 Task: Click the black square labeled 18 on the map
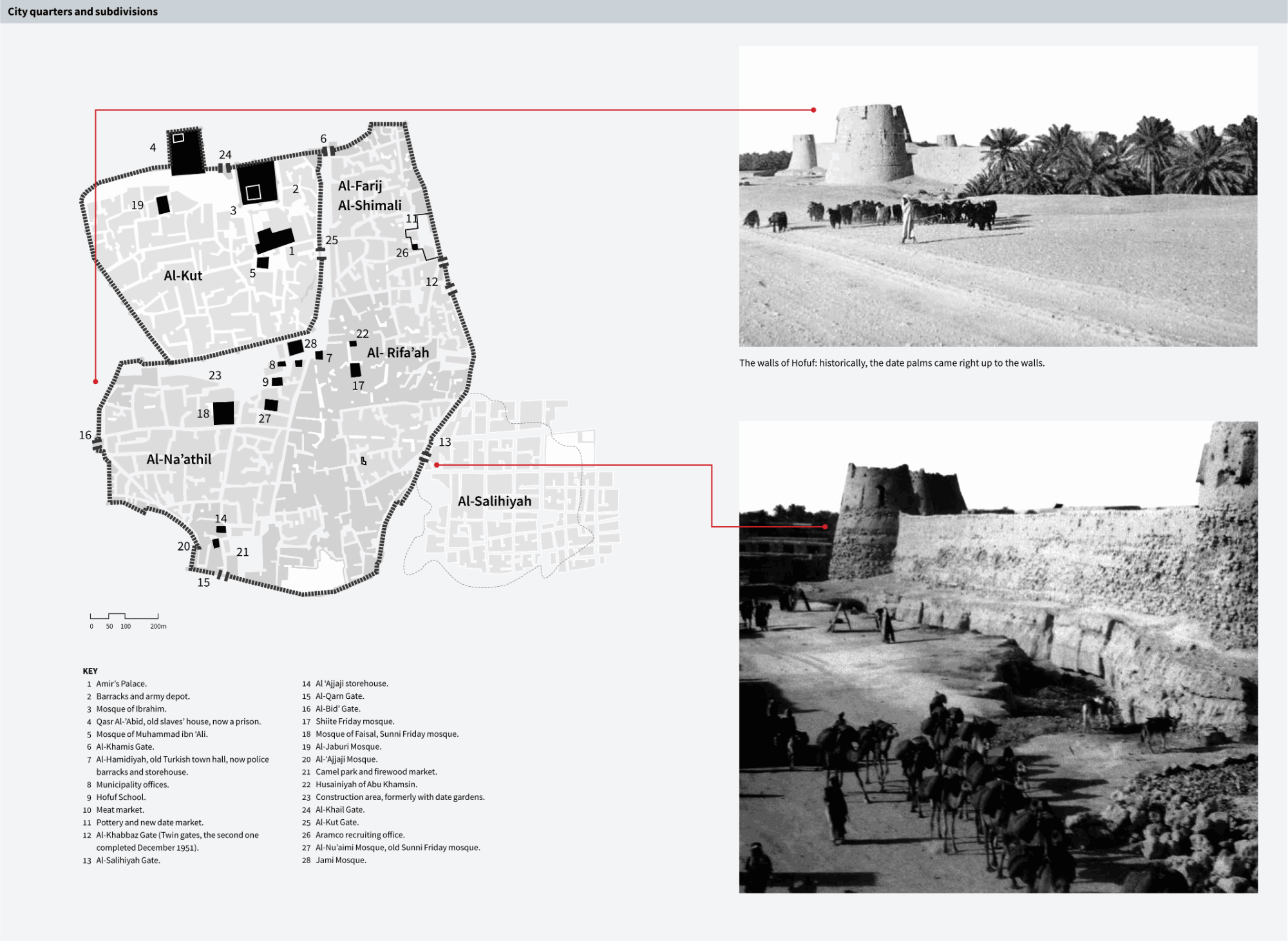223,413
